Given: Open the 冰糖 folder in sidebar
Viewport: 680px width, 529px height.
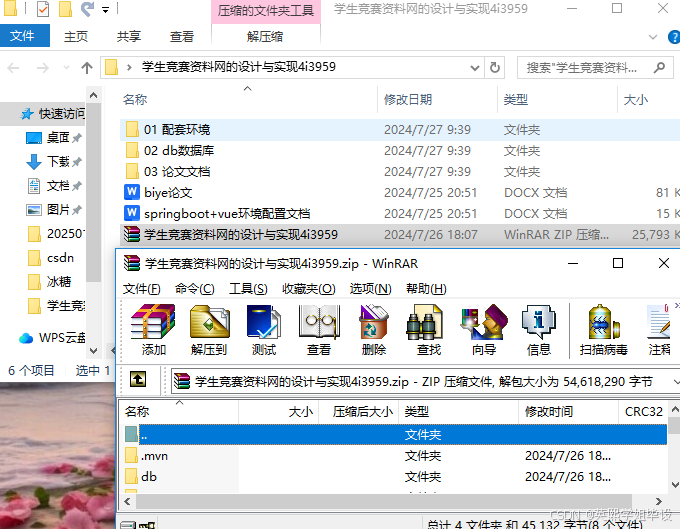Looking at the screenshot, I should pyautogui.click(x=50, y=281).
